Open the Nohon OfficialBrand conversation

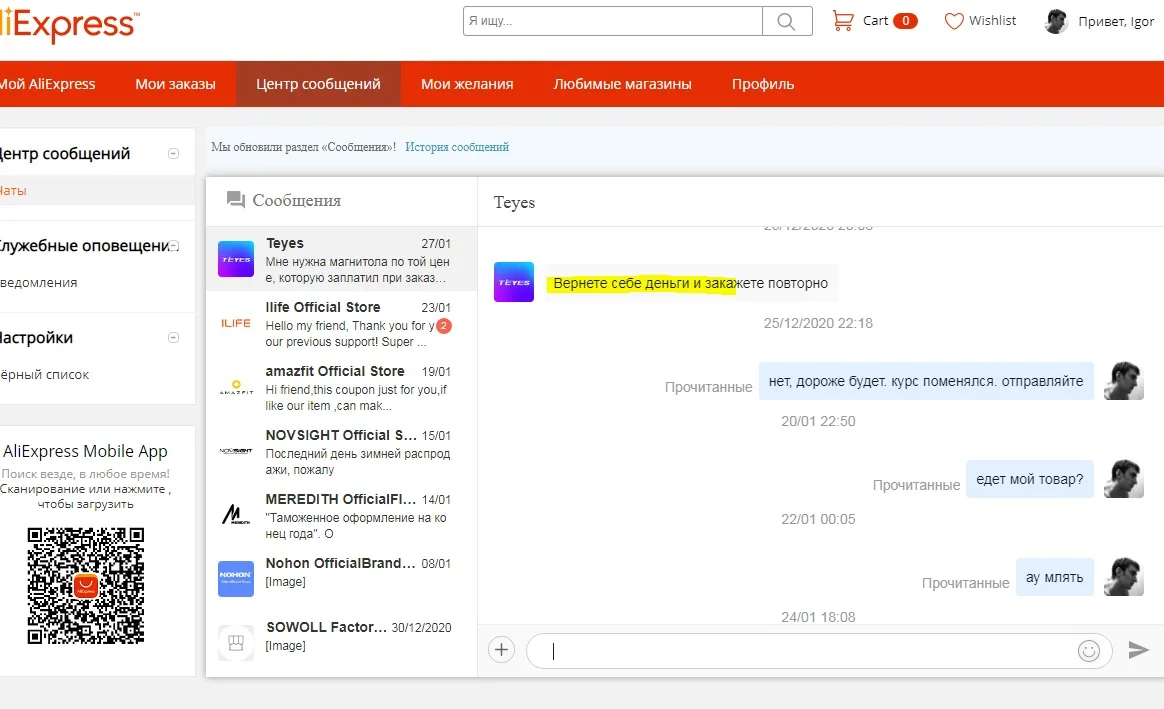pos(341,578)
